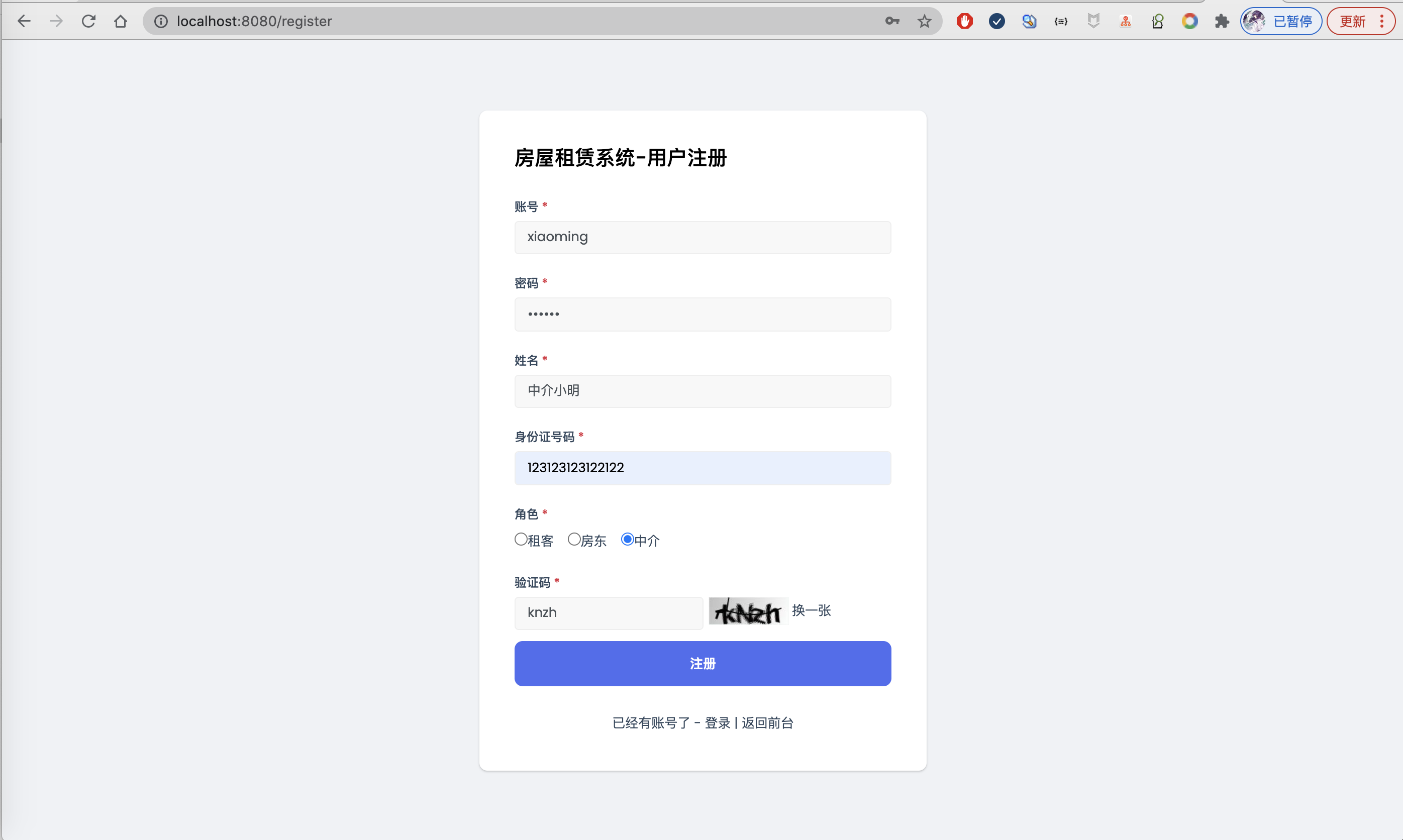The width and height of the screenshot is (1403, 840).
Task: View site information icon in address bar
Action: (161, 22)
